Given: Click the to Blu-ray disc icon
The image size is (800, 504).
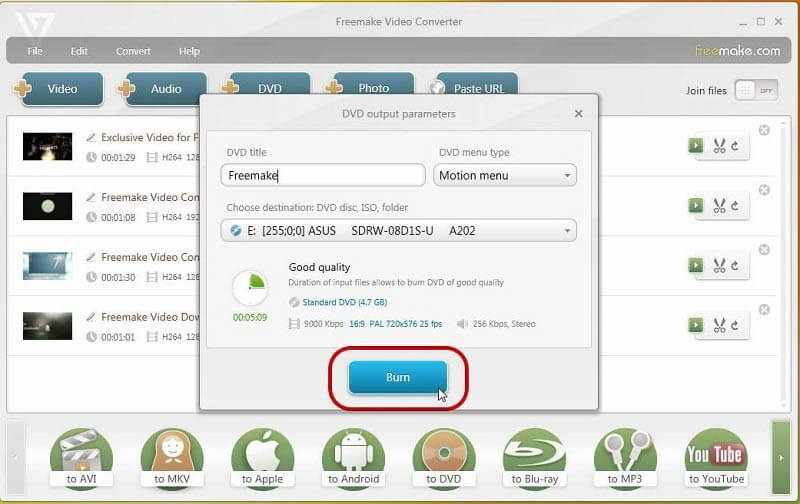Looking at the screenshot, I should (534, 457).
